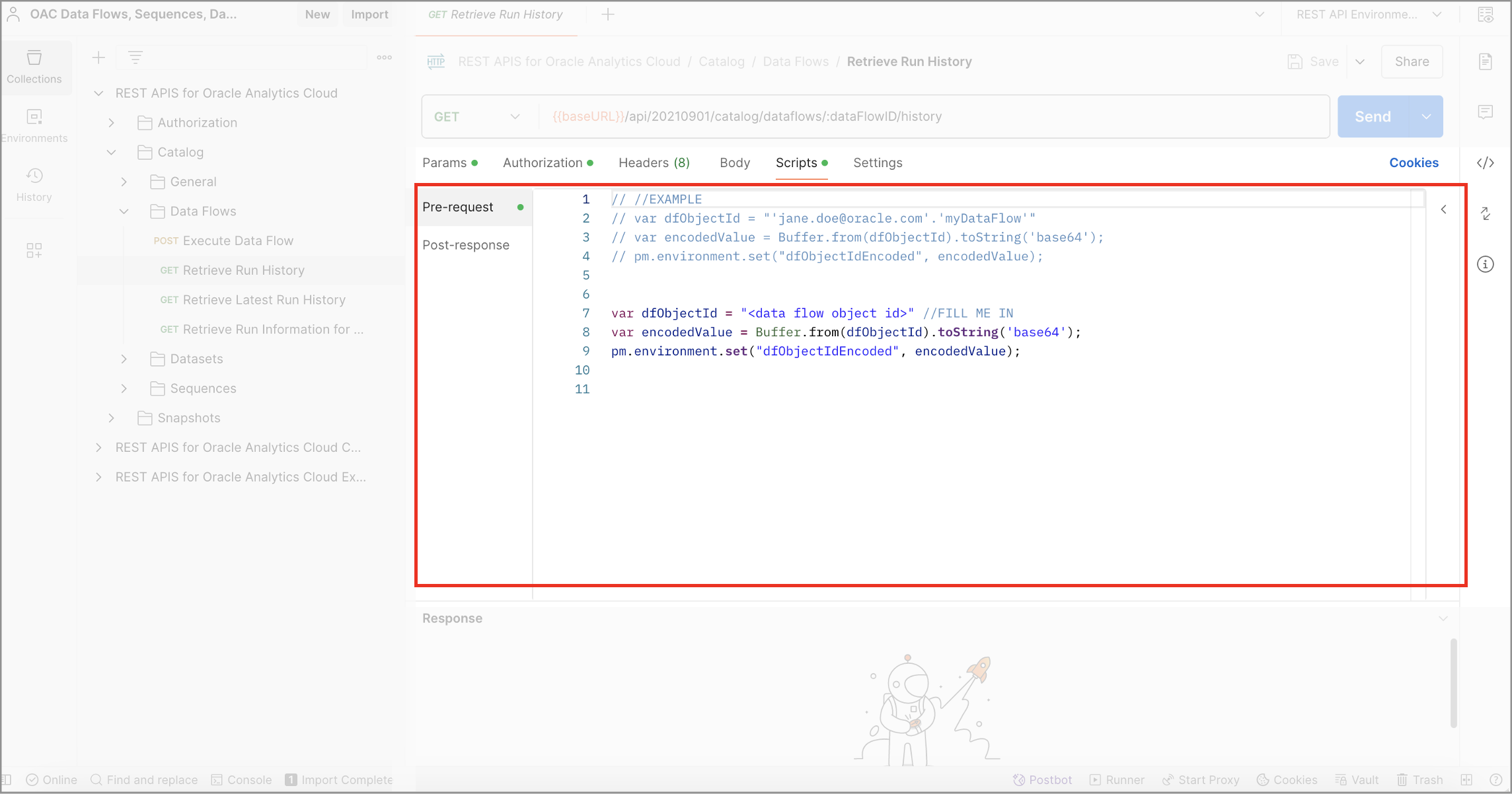The image size is (1512, 794).
Task: Open the Postman Console
Action: 242,779
